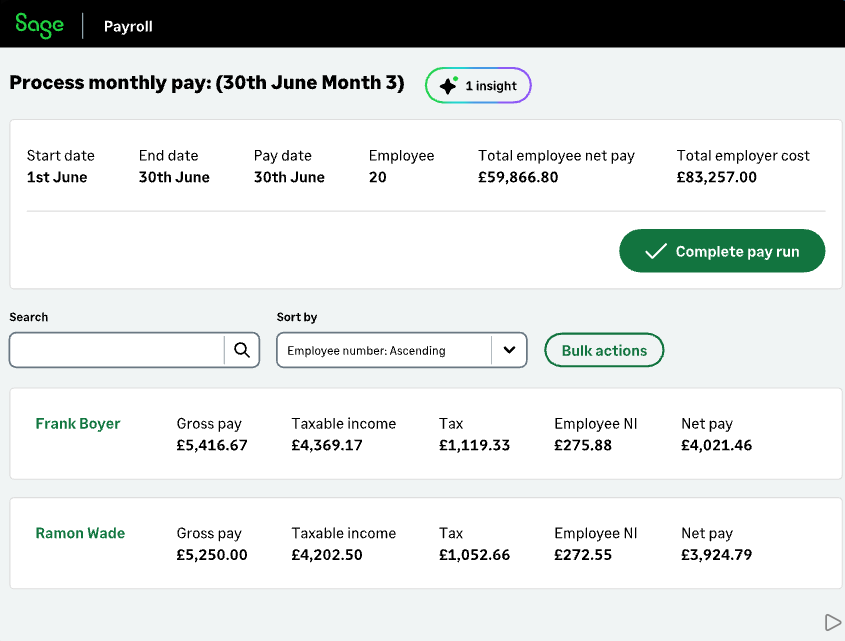Screen dimensions: 845x641
Task: Click Ramon Wade's tax value £1,052.66
Action: pyautogui.click(x=474, y=554)
